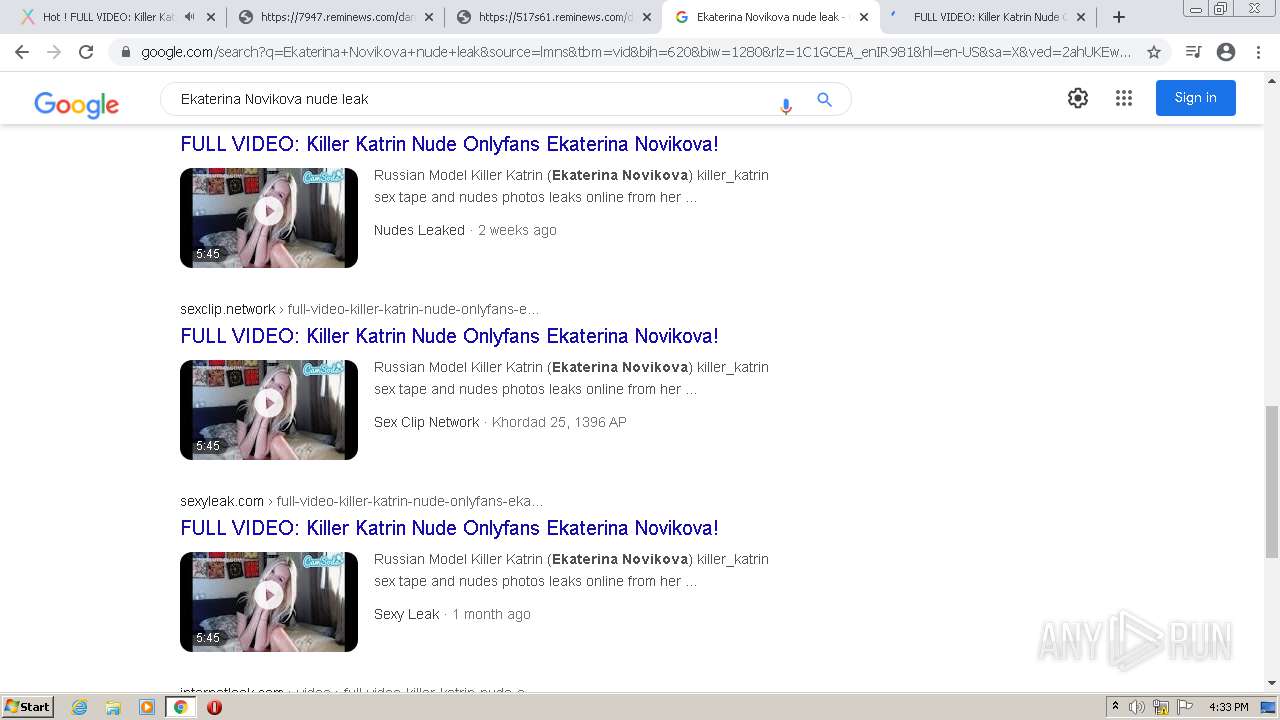
Task: Show hidden system tray icons
Action: coord(1115,707)
